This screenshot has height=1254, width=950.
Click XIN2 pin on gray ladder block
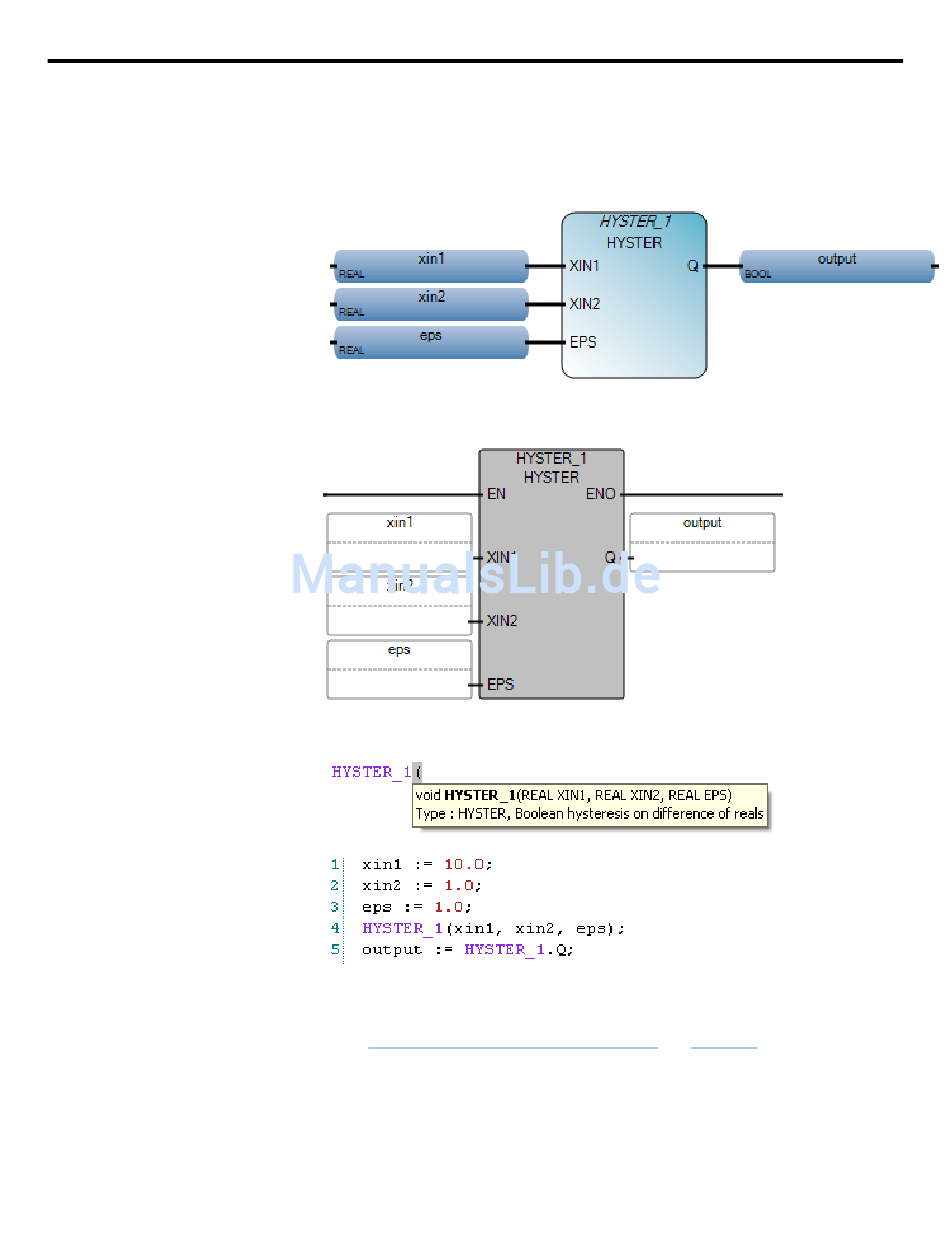(502, 621)
